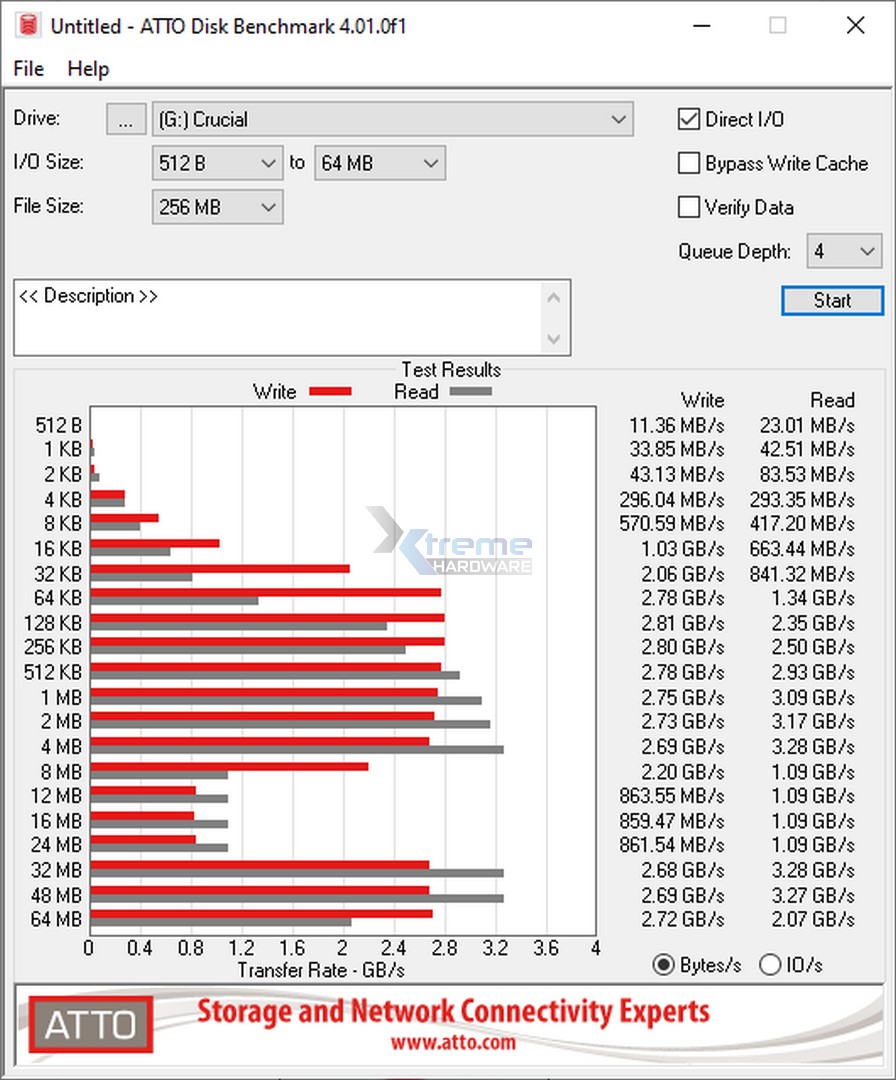Disable the Direct I/O checkbox

click(x=689, y=120)
